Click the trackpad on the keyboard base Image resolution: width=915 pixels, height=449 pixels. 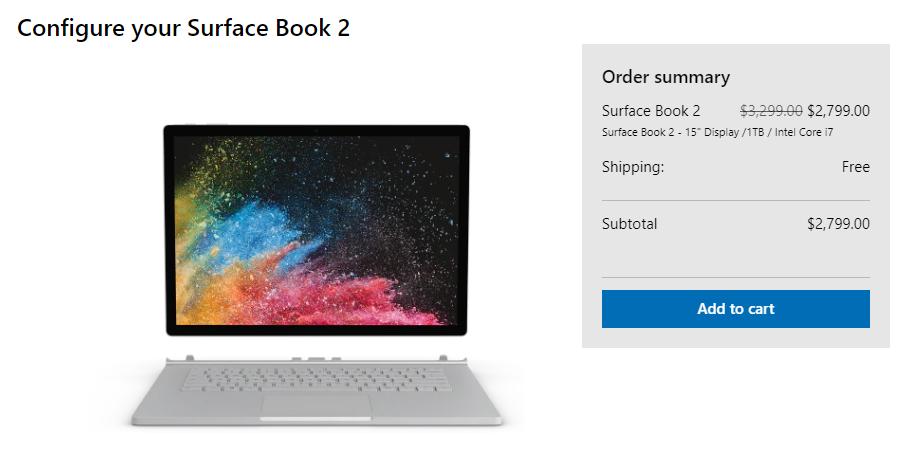point(316,406)
